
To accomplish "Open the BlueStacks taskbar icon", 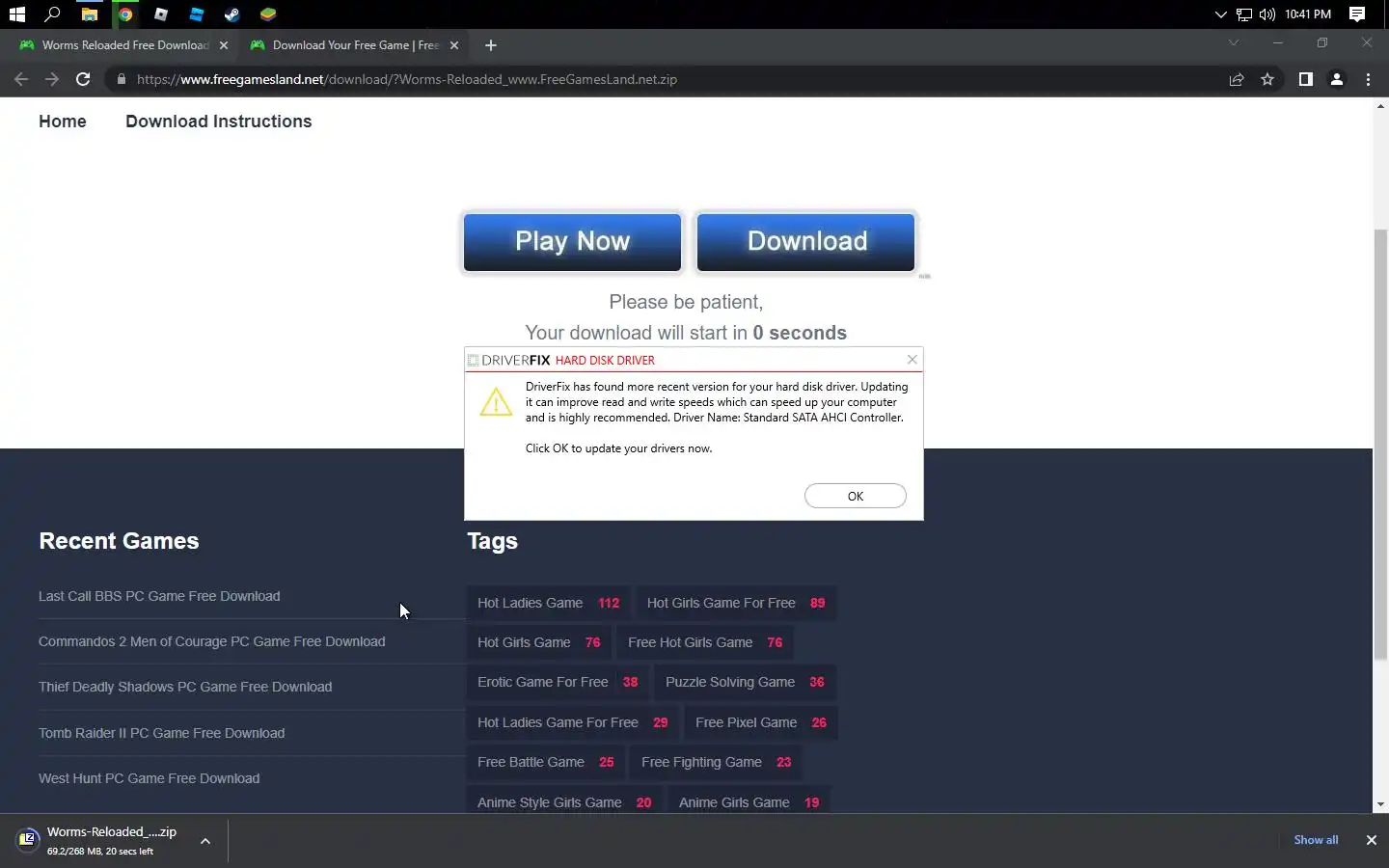I will [x=268, y=14].
